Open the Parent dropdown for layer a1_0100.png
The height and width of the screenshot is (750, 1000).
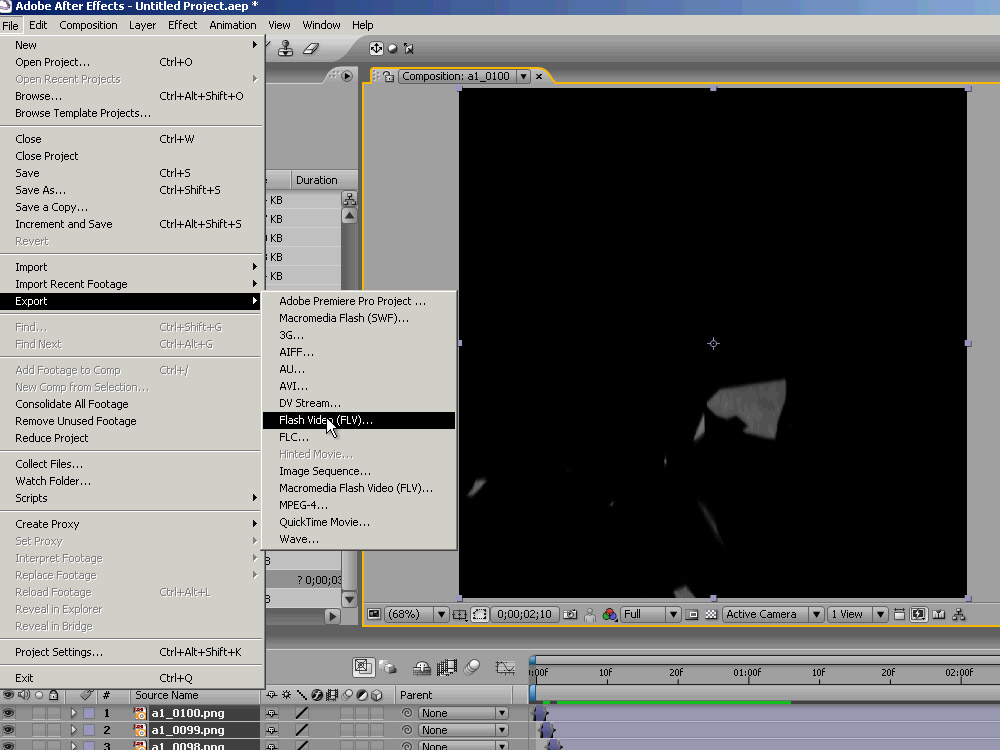click(x=464, y=713)
